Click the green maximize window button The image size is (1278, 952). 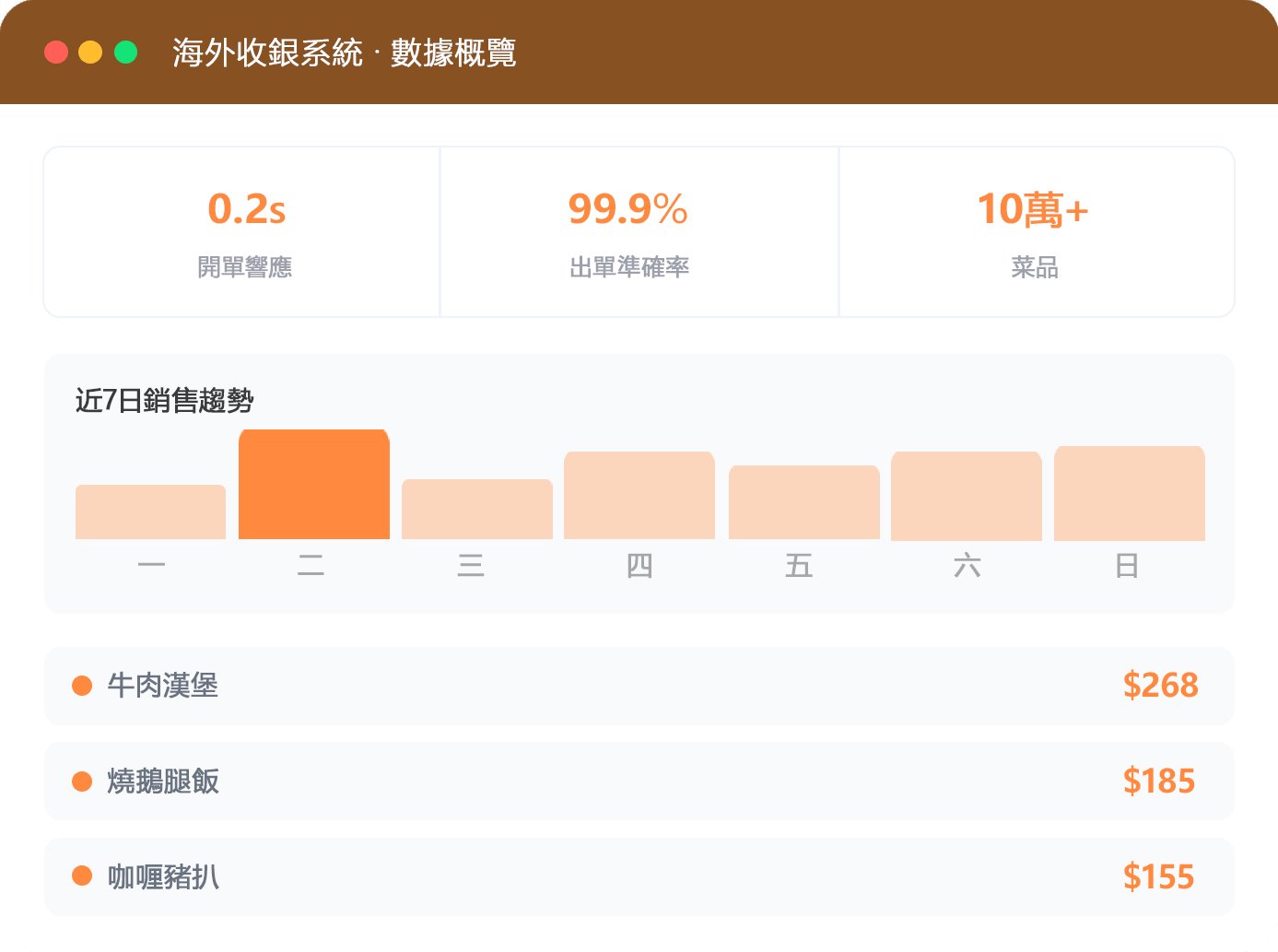(x=125, y=52)
